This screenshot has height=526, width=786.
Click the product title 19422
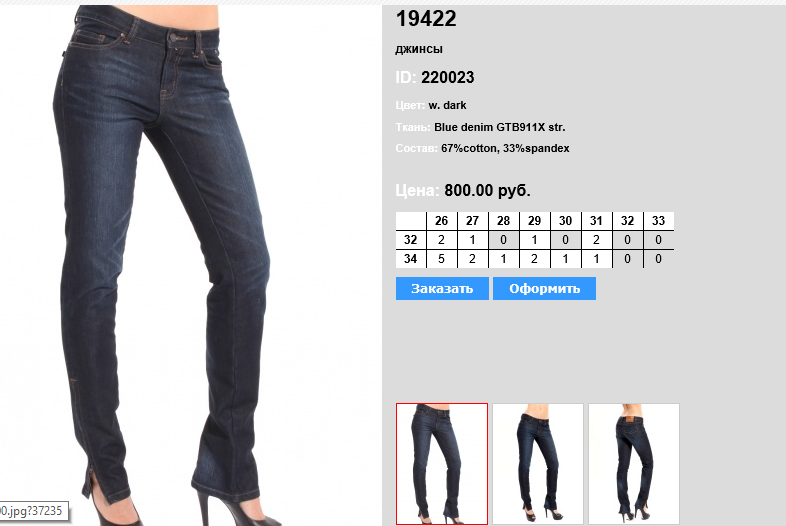(426, 19)
